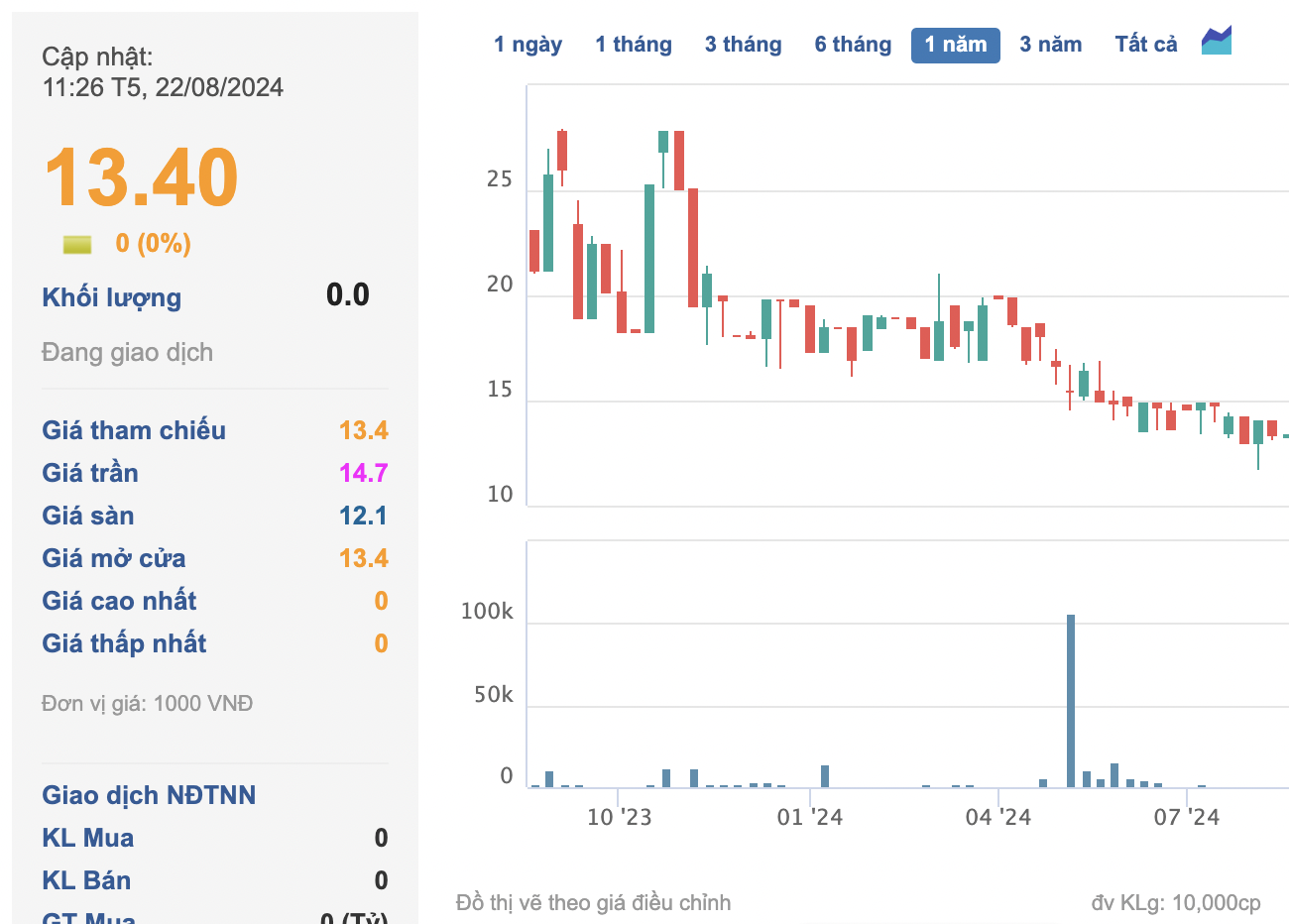The width and height of the screenshot is (1289, 924).
Task: Click the 14.7 ceiling price value
Action: pos(364,473)
